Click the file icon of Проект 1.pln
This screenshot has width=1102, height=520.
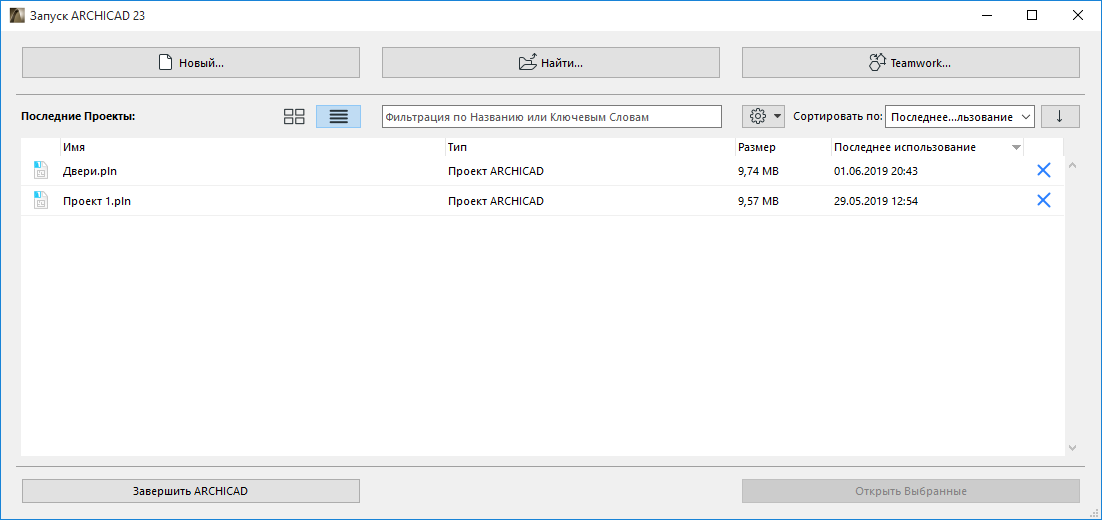pos(40,201)
